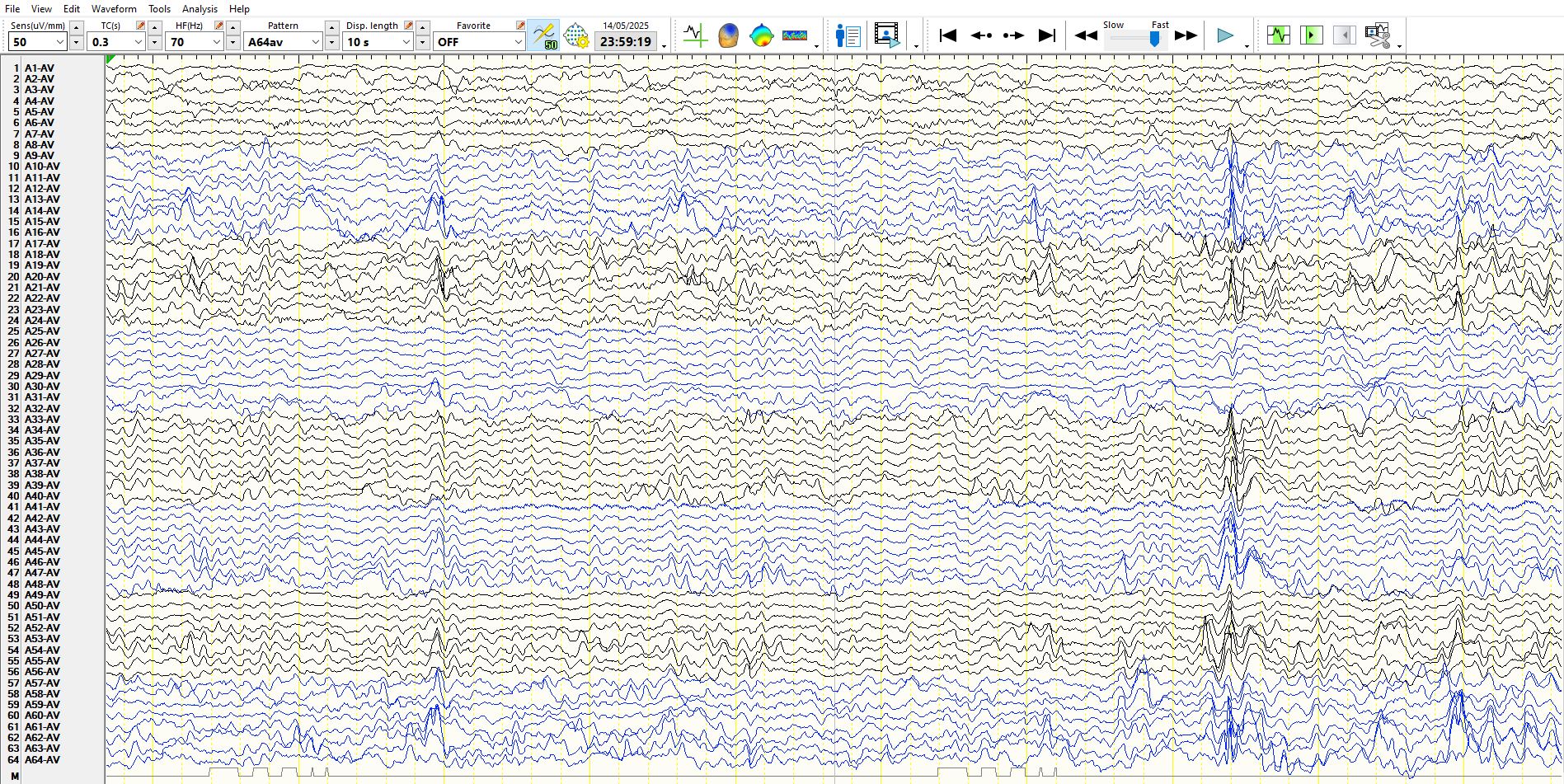Screen dimensions: 1564x784
Task: Open the video clip cutting scissors tool
Action: pos(1377,35)
